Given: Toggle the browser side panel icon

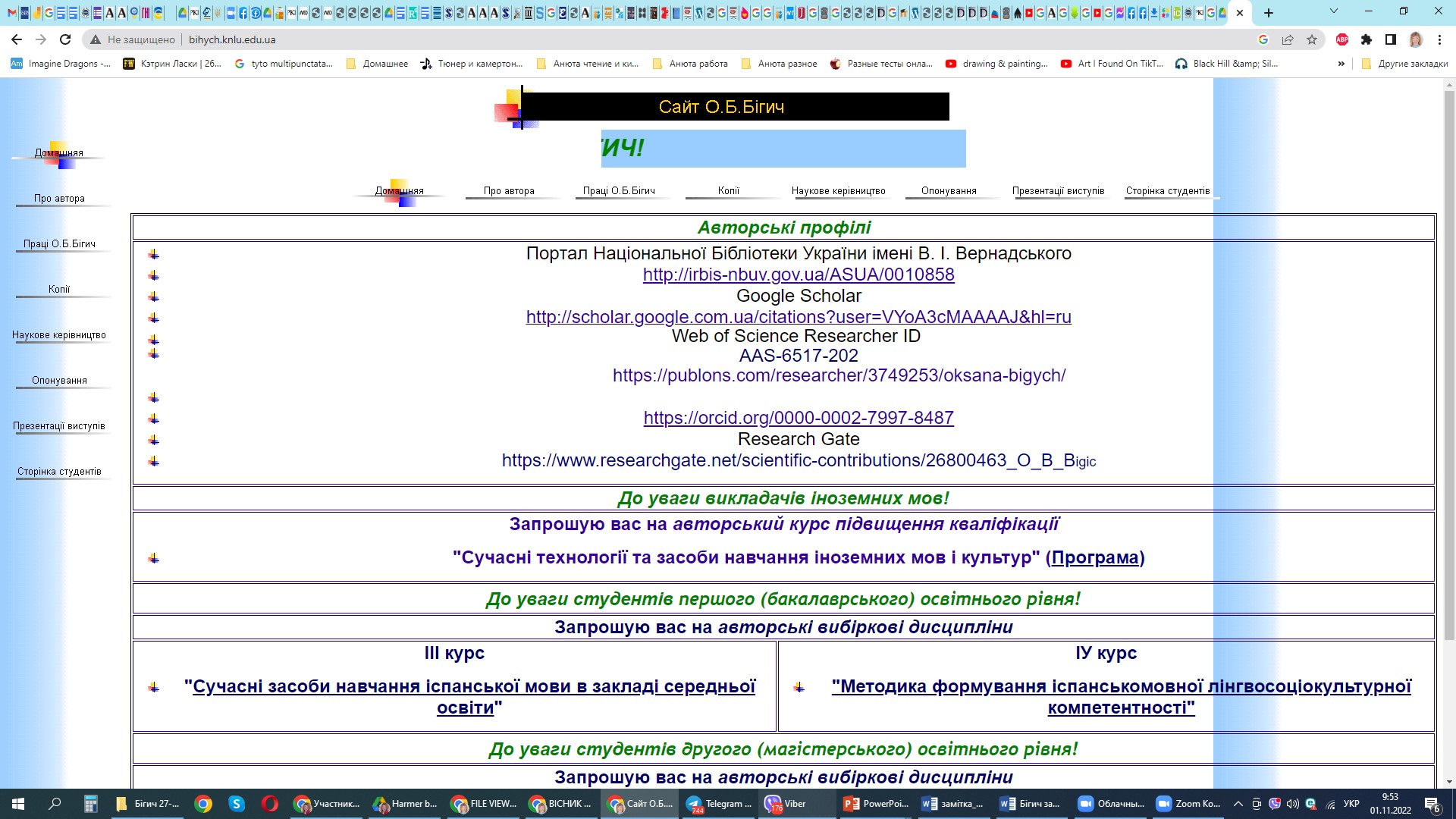Looking at the screenshot, I should (1391, 39).
